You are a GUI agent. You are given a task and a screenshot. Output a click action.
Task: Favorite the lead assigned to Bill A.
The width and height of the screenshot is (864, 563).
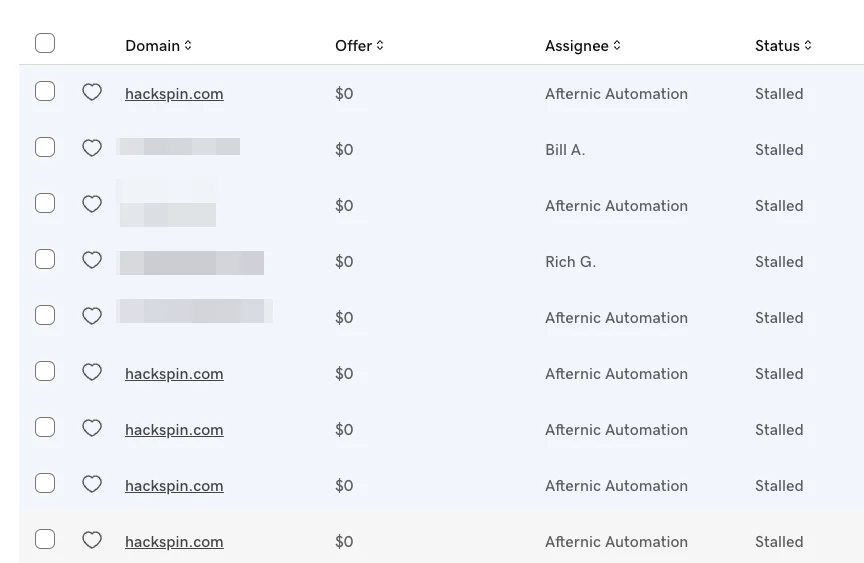point(92,148)
